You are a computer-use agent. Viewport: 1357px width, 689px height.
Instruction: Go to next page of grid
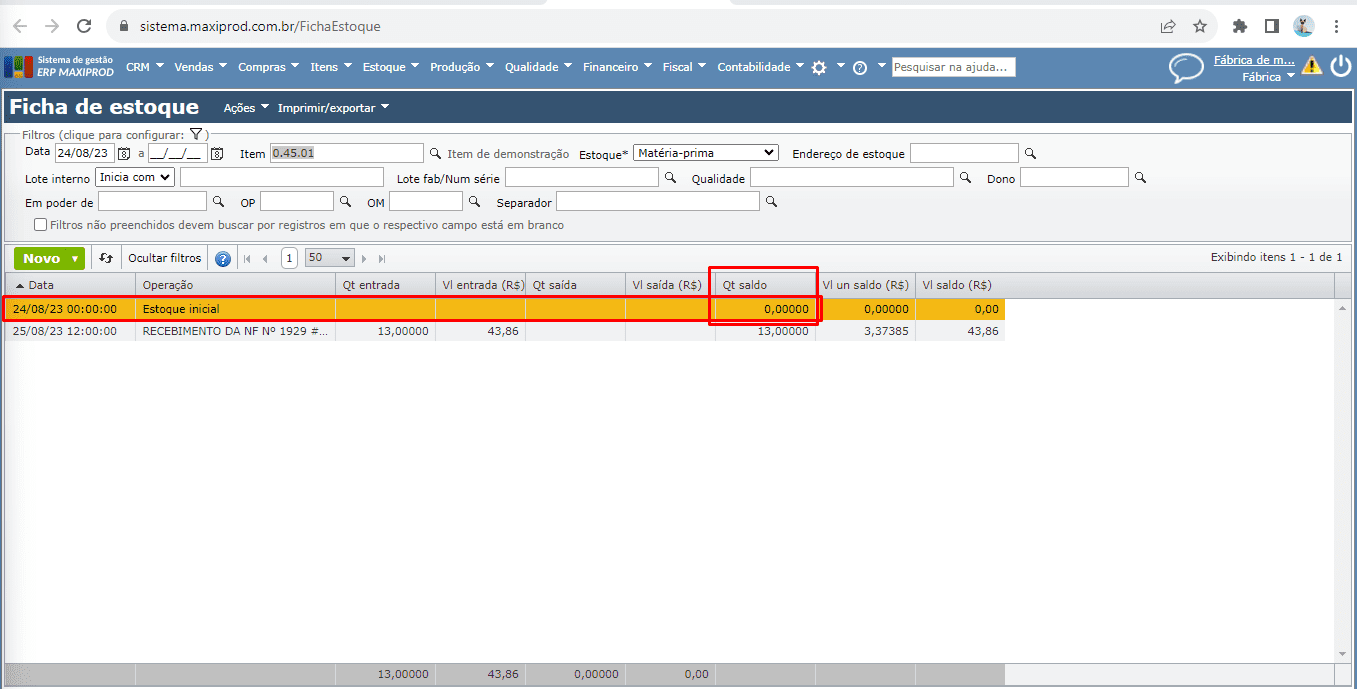coord(364,259)
